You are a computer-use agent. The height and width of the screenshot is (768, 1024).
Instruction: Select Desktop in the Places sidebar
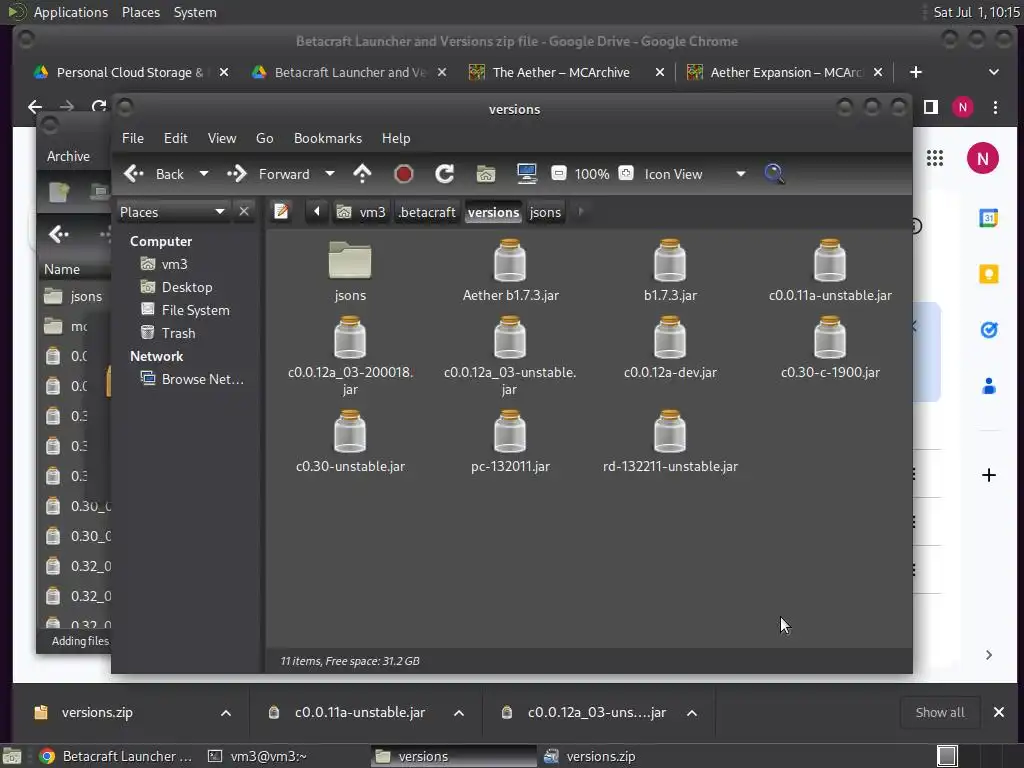pyautogui.click(x=176, y=287)
